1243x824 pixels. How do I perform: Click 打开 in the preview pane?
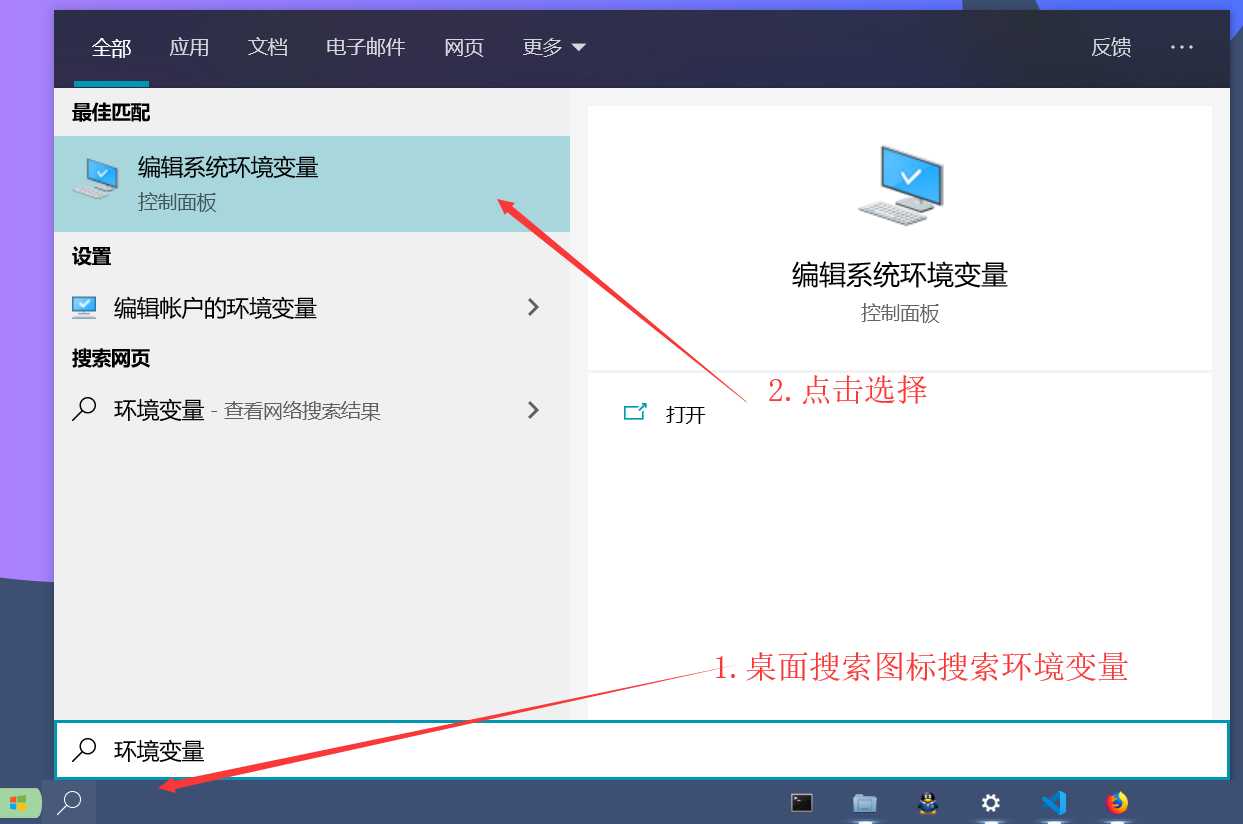(x=686, y=414)
